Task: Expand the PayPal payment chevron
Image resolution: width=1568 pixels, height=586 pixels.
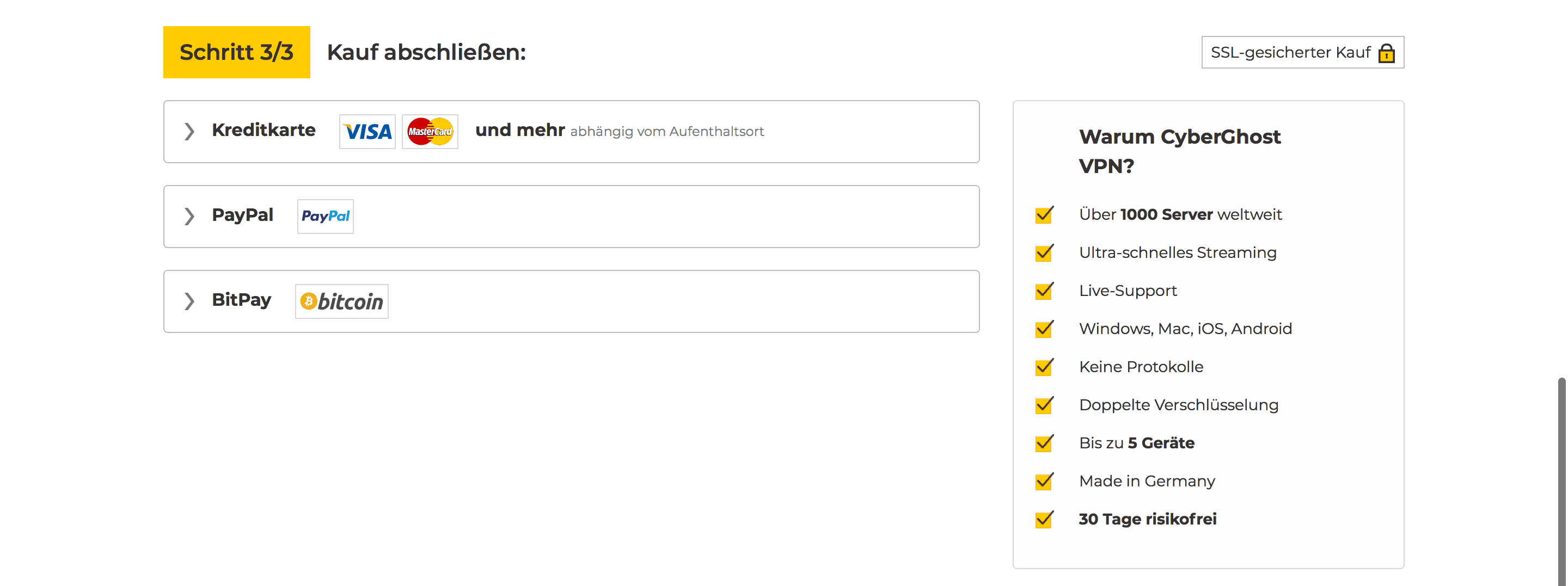Action: click(x=189, y=216)
